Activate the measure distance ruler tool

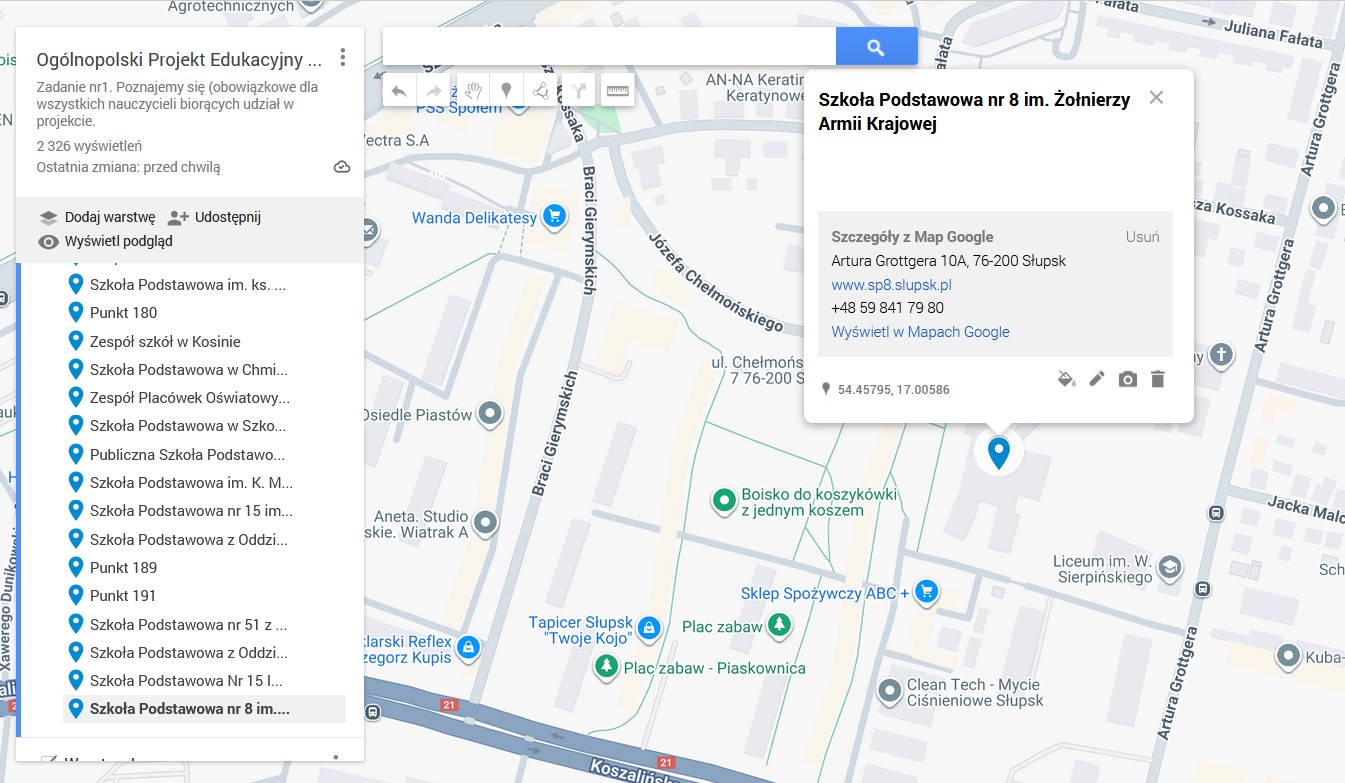point(618,91)
